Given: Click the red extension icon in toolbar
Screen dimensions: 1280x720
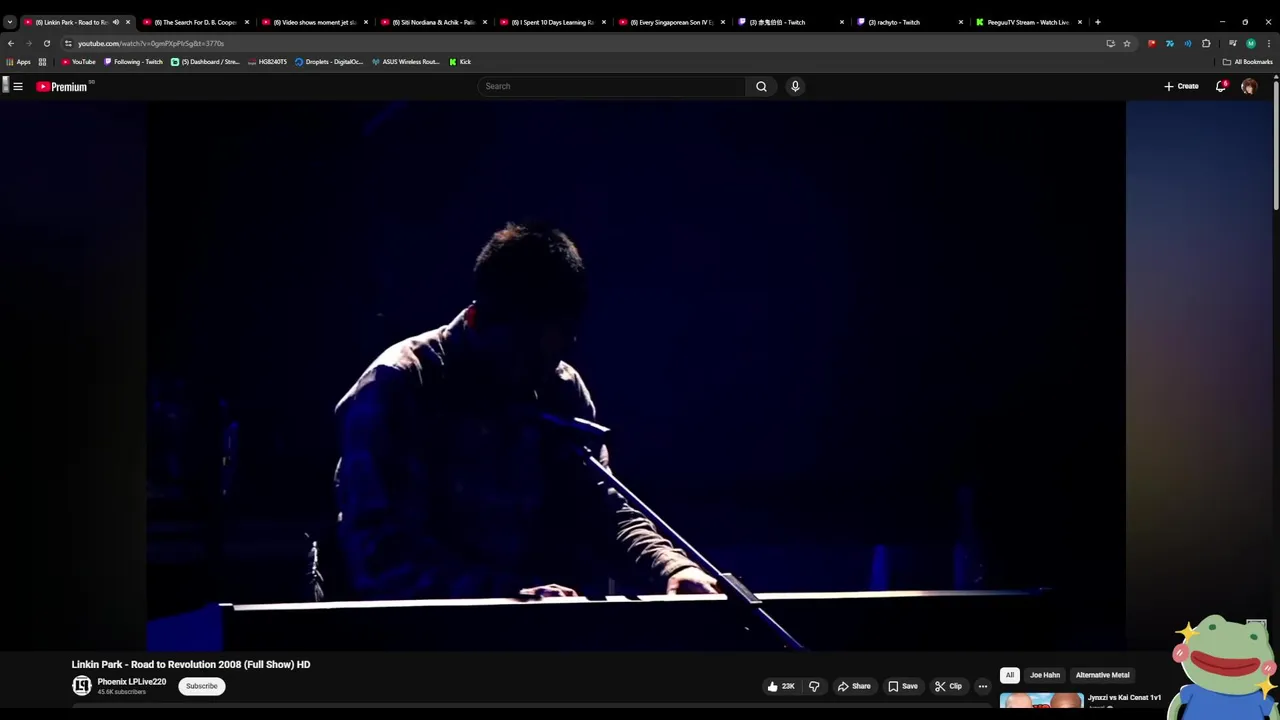Looking at the screenshot, I should pyautogui.click(x=1152, y=43).
